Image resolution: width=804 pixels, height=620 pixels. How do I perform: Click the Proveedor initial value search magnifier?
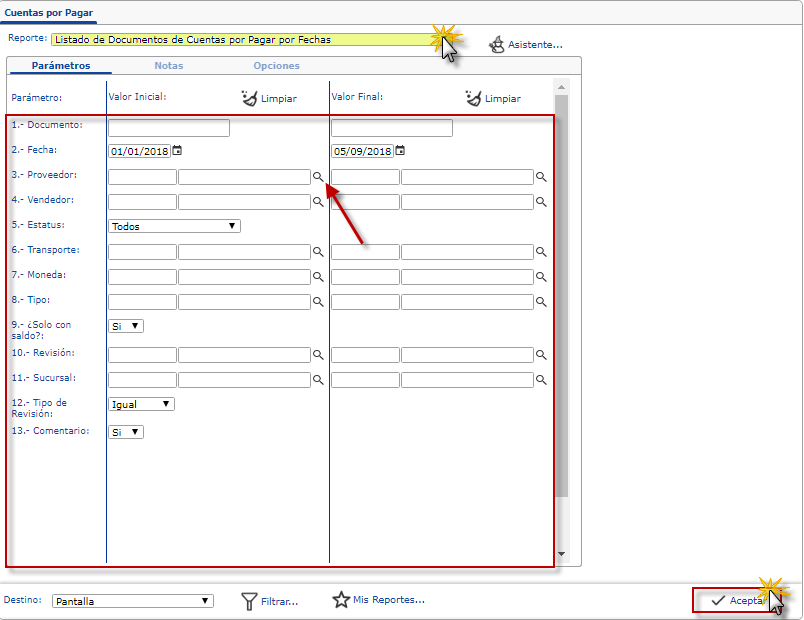click(x=318, y=177)
